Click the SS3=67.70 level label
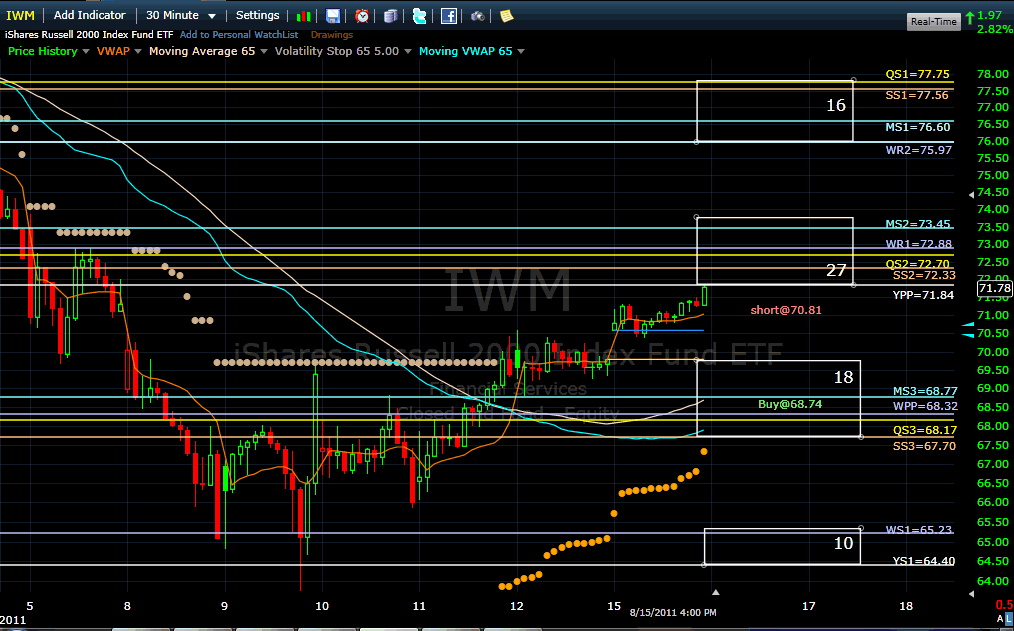Screen dimensions: 1014x631 (924, 446)
